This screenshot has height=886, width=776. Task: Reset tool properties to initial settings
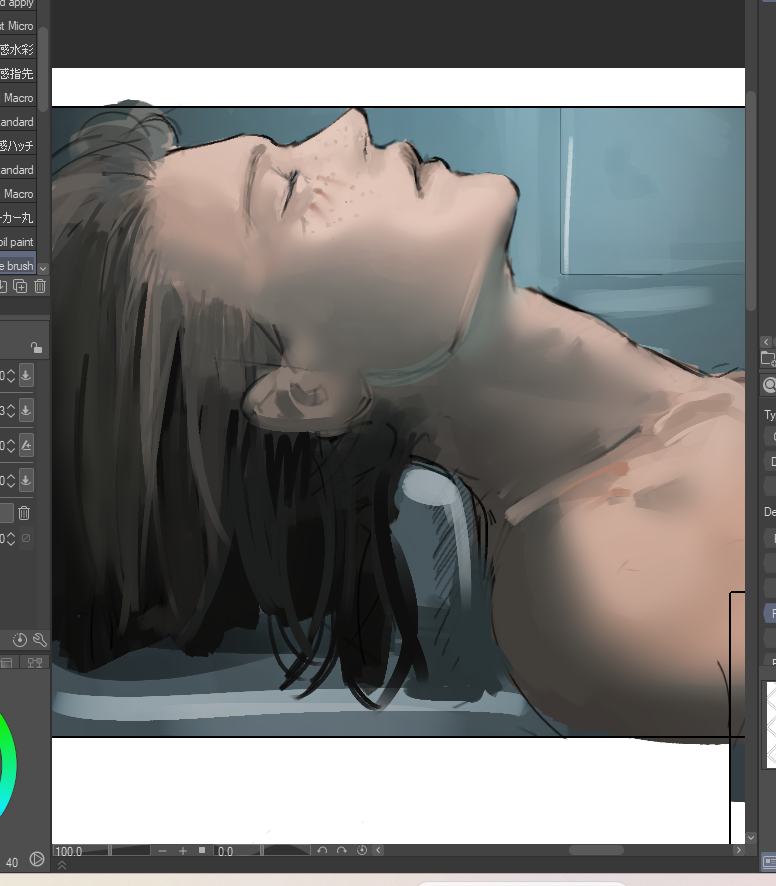[x=20, y=640]
